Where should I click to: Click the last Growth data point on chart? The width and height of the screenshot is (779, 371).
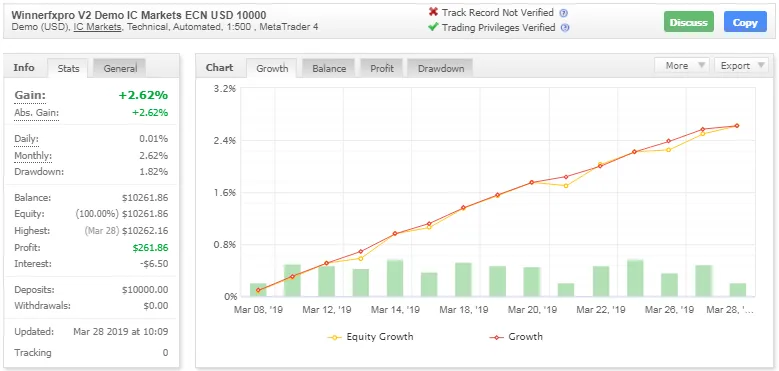(x=736, y=126)
